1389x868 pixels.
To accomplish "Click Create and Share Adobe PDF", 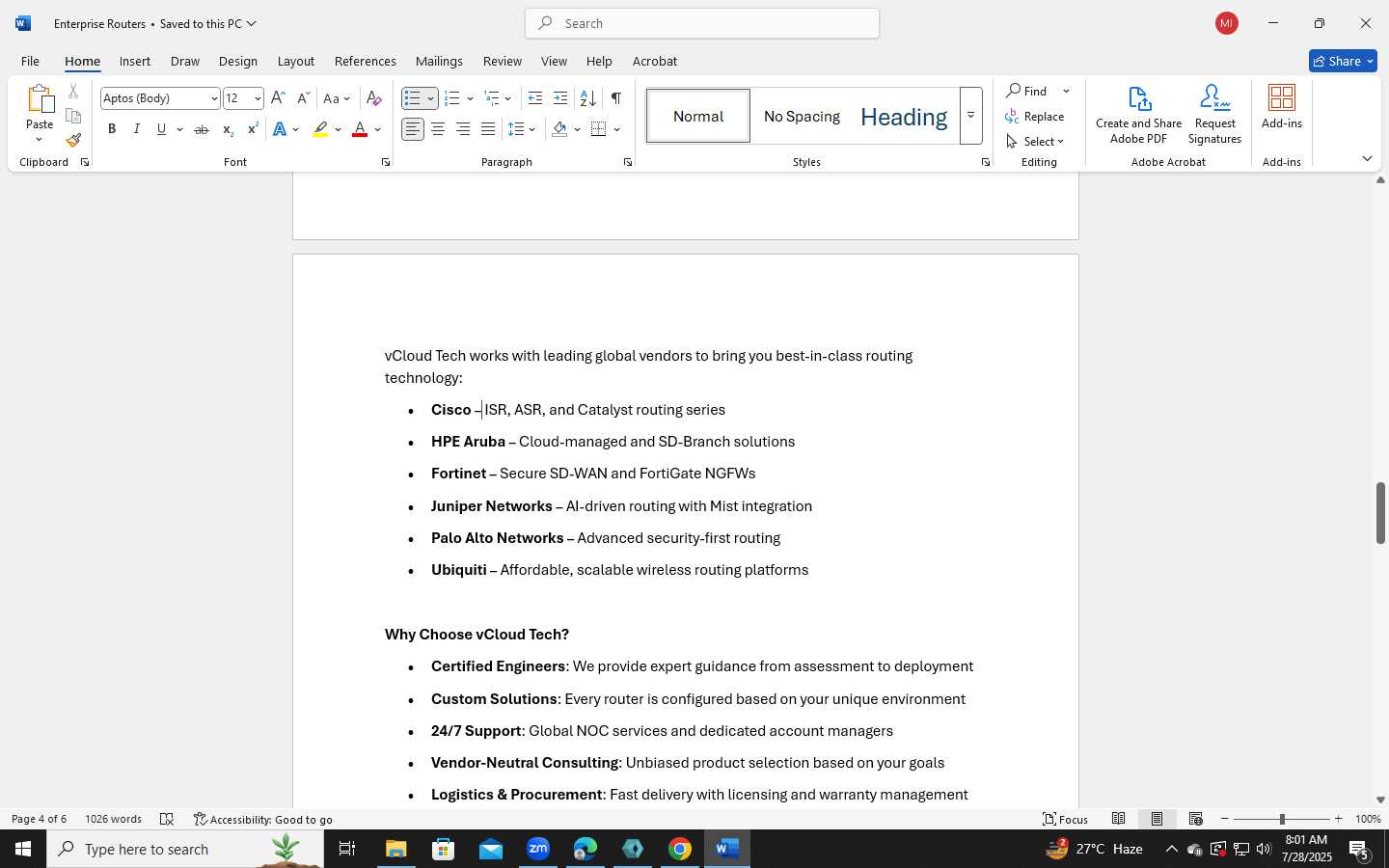I will pos(1138,114).
